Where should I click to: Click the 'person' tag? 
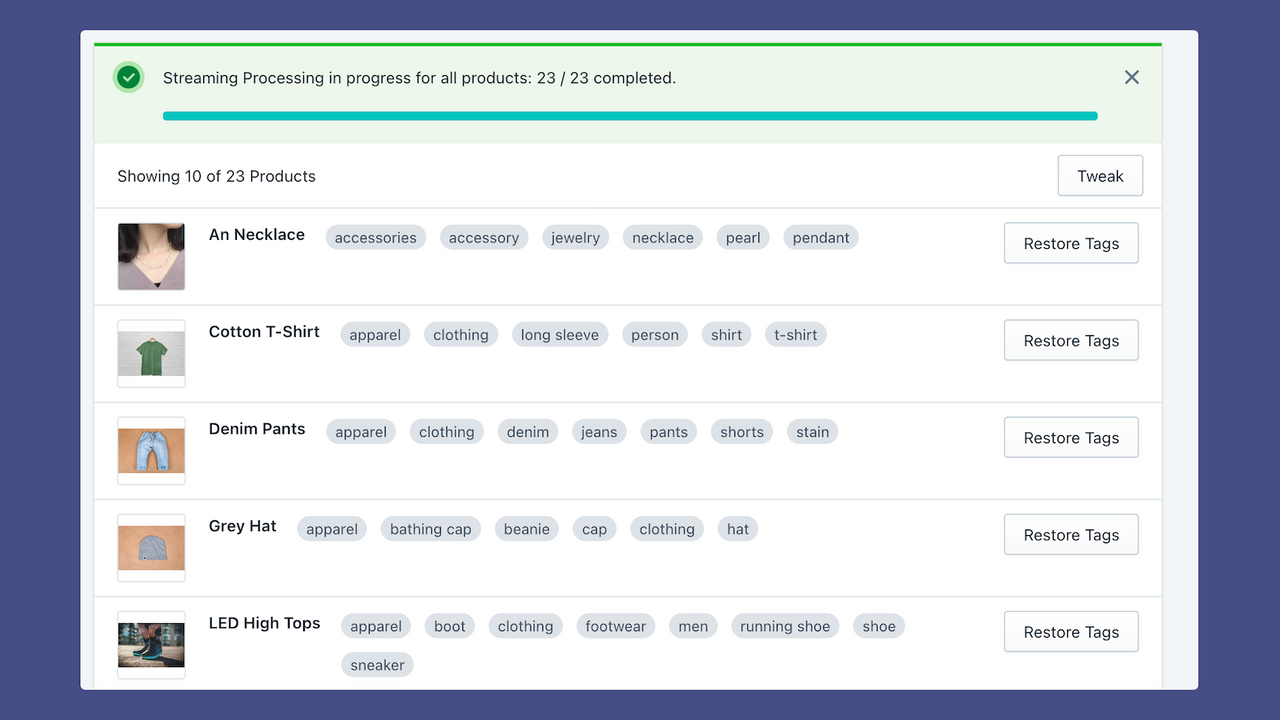click(x=655, y=334)
